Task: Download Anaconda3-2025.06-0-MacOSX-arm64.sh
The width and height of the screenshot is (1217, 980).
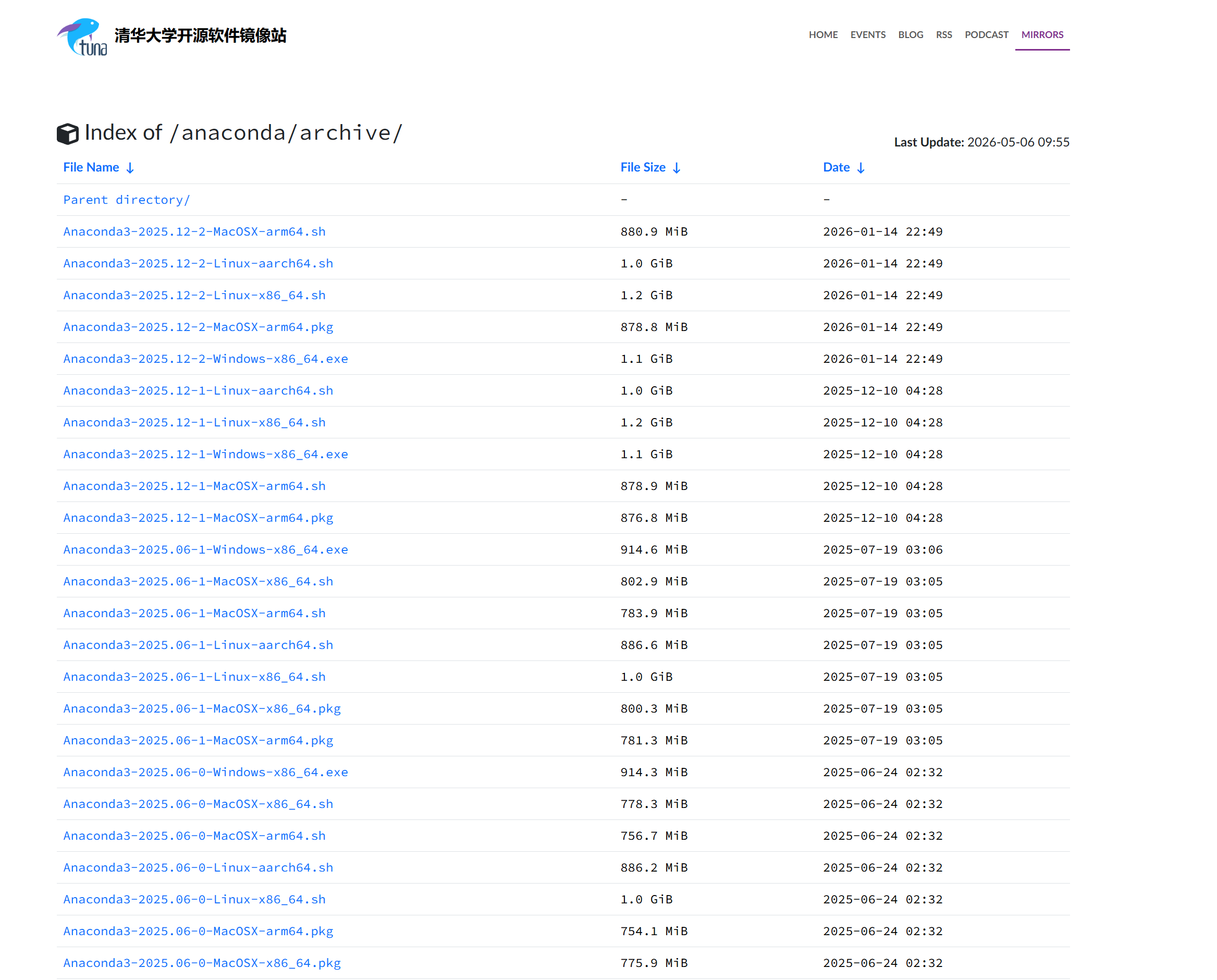Action: [x=194, y=836]
